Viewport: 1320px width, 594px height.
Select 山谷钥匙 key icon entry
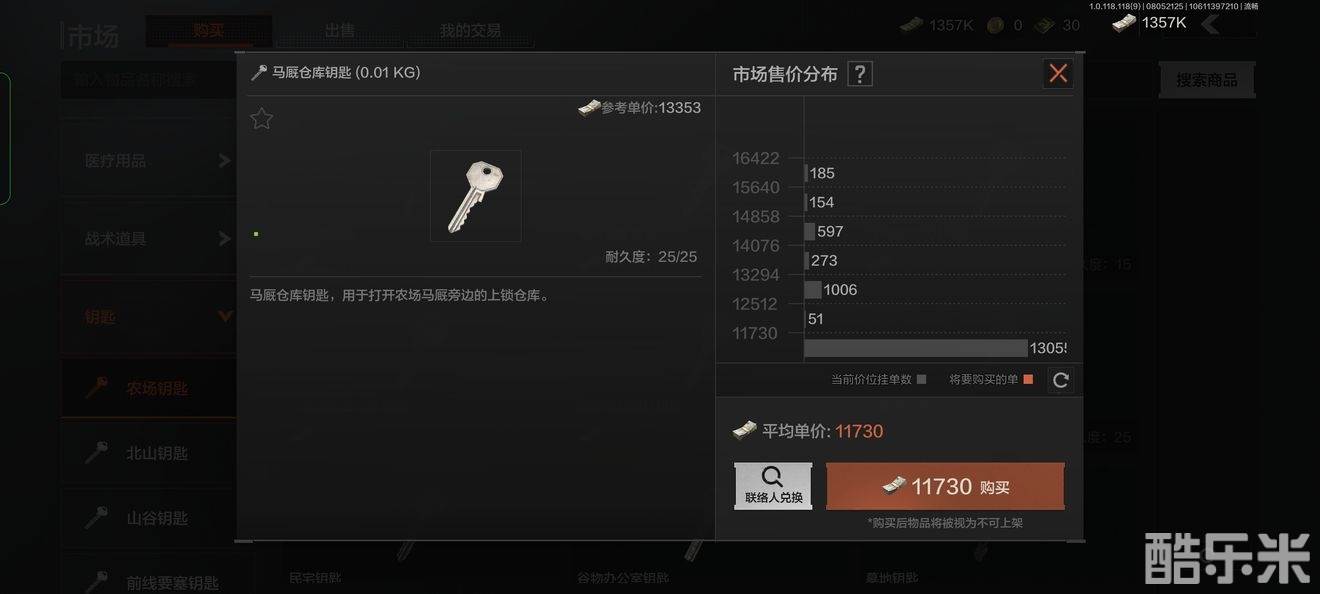(x=96, y=518)
